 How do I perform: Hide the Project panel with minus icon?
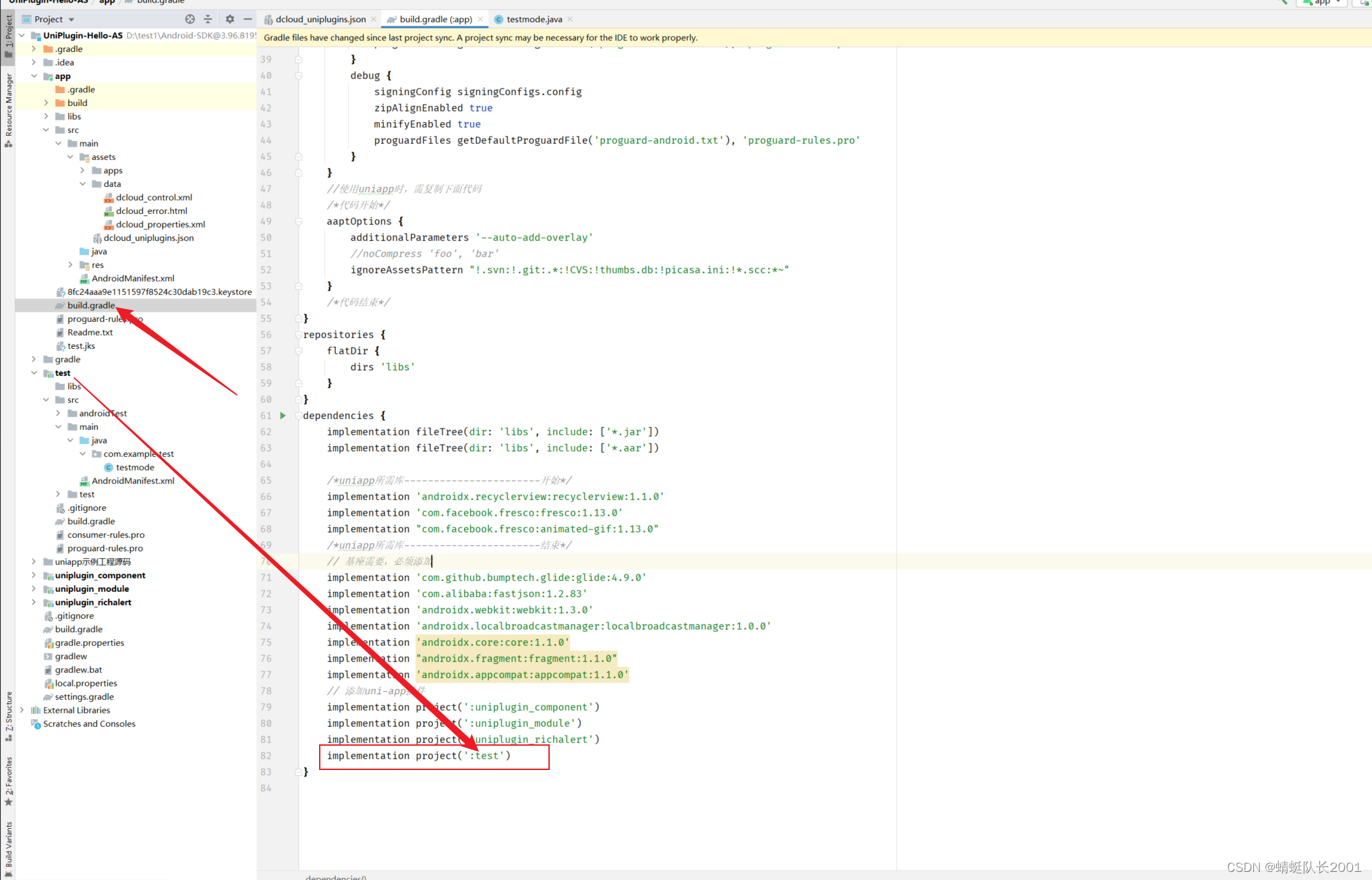[248, 19]
